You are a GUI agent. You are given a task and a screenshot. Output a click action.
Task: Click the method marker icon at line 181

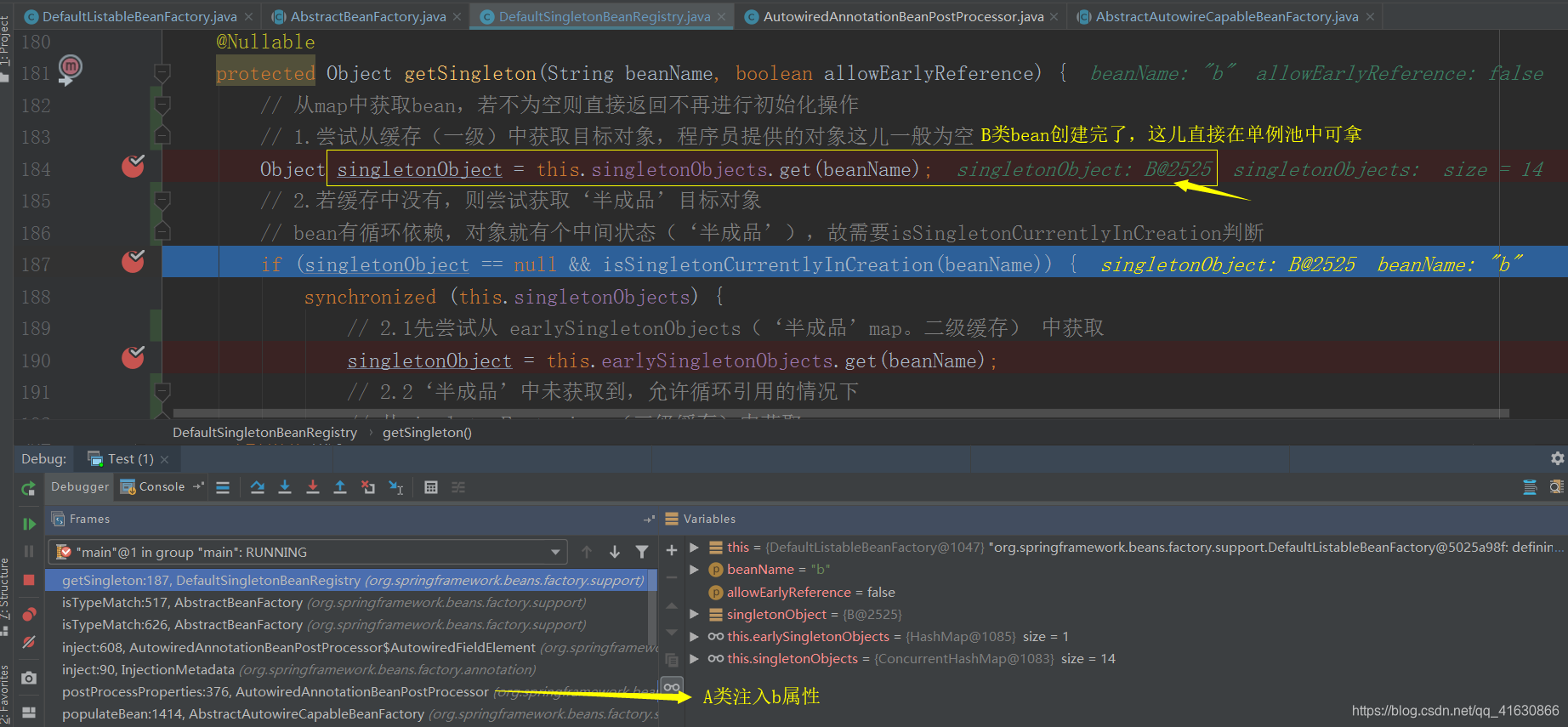click(70, 69)
